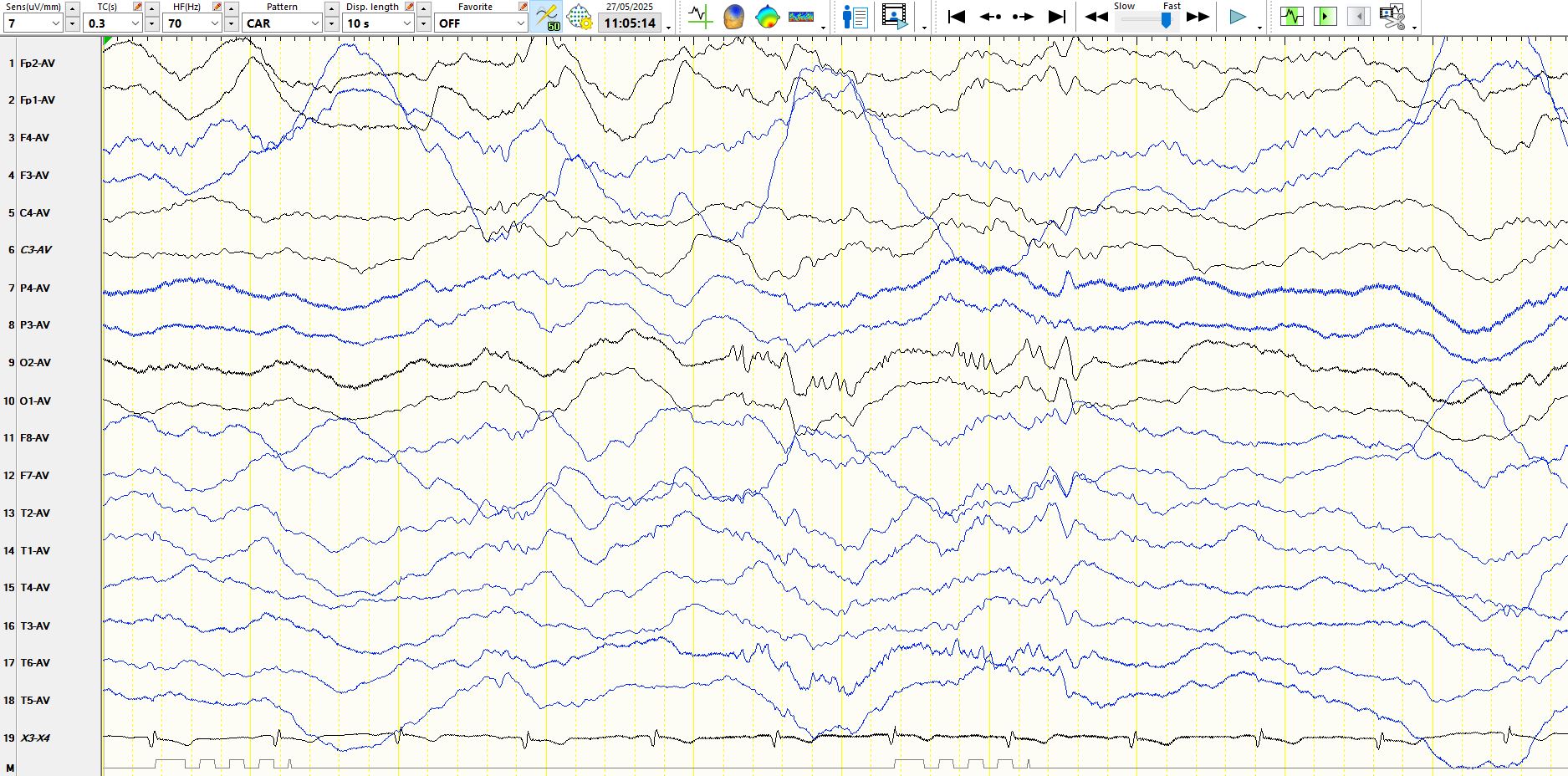Expand the map tools toolbar overflow arrow
The image size is (1568, 776).
pos(824,28)
